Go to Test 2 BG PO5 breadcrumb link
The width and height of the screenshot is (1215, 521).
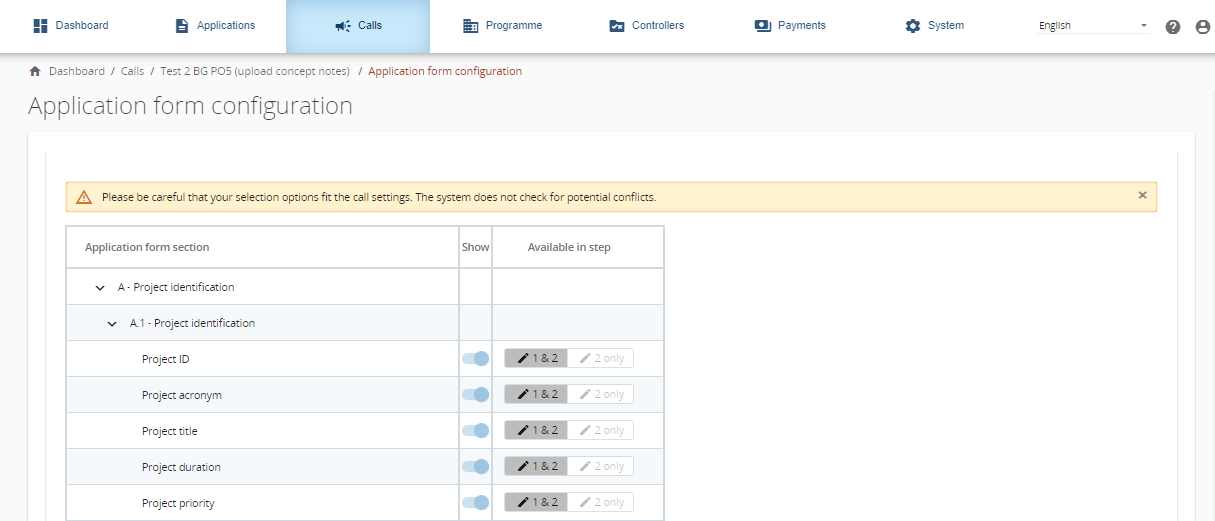pyautogui.click(x=255, y=71)
